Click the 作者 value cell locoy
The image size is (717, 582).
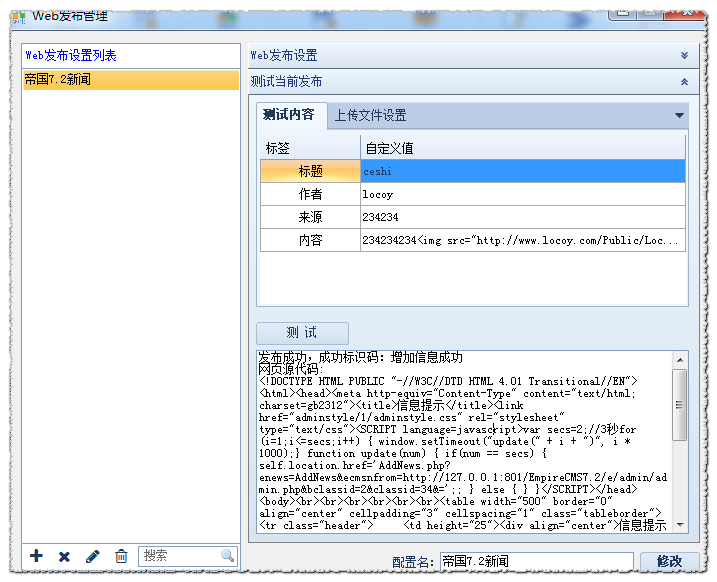(x=522, y=194)
